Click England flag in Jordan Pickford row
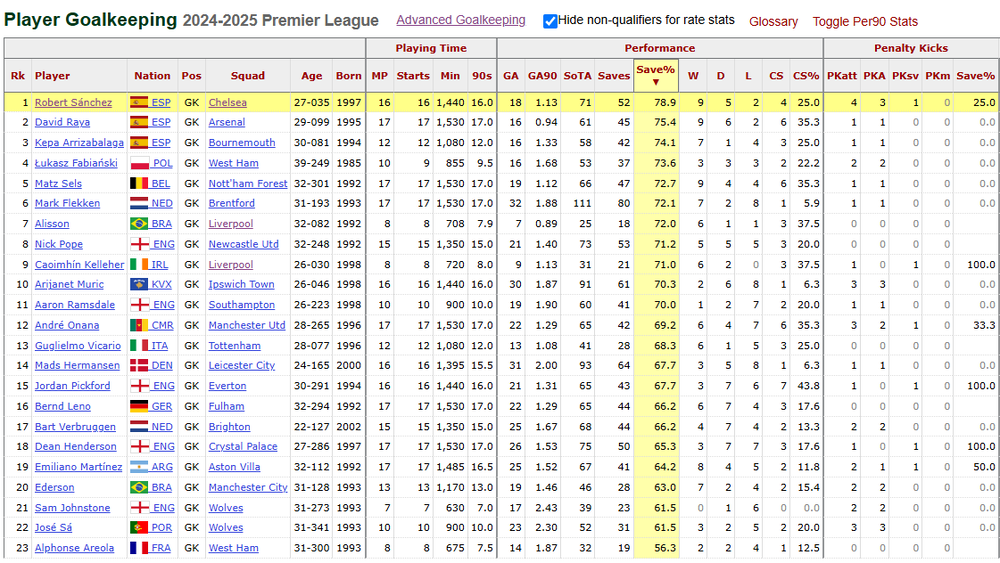The image size is (1000, 563). click(139, 386)
